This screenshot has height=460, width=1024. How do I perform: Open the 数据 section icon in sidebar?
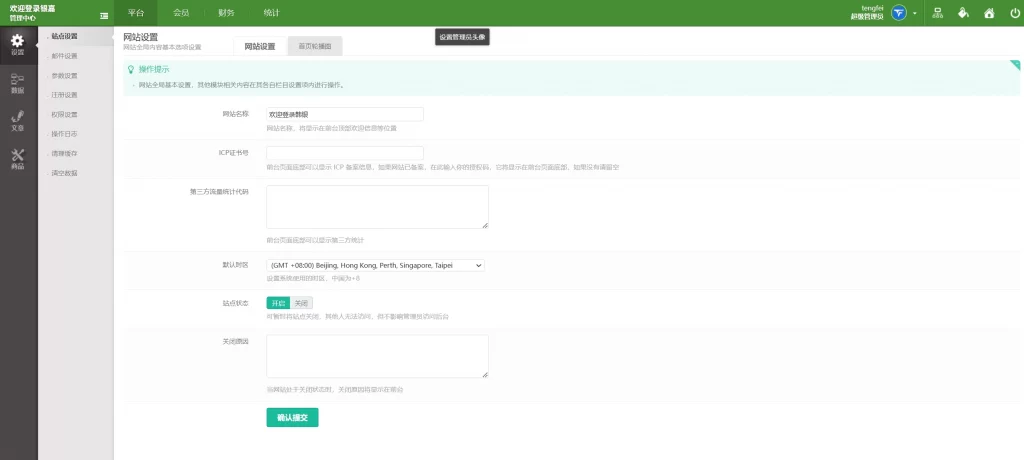pyautogui.click(x=17, y=82)
